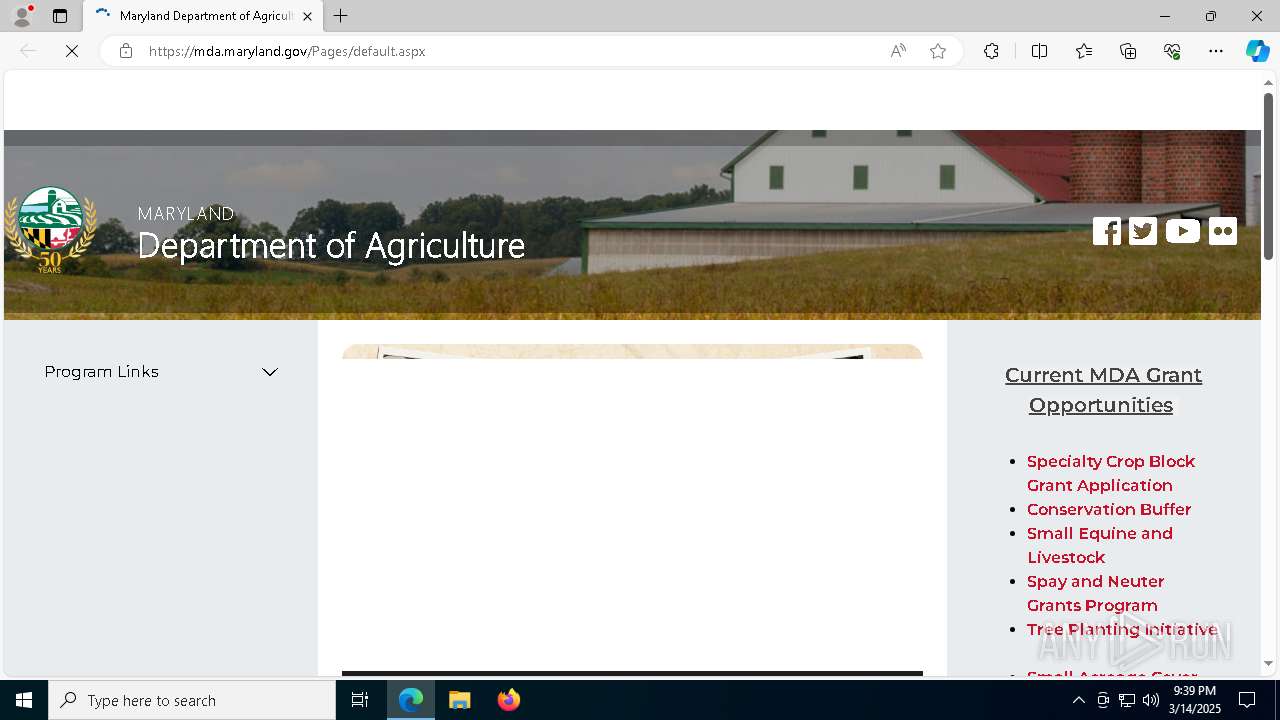Launch Firefox from taskbar
1280x720 pixels.
click(509, 700)
